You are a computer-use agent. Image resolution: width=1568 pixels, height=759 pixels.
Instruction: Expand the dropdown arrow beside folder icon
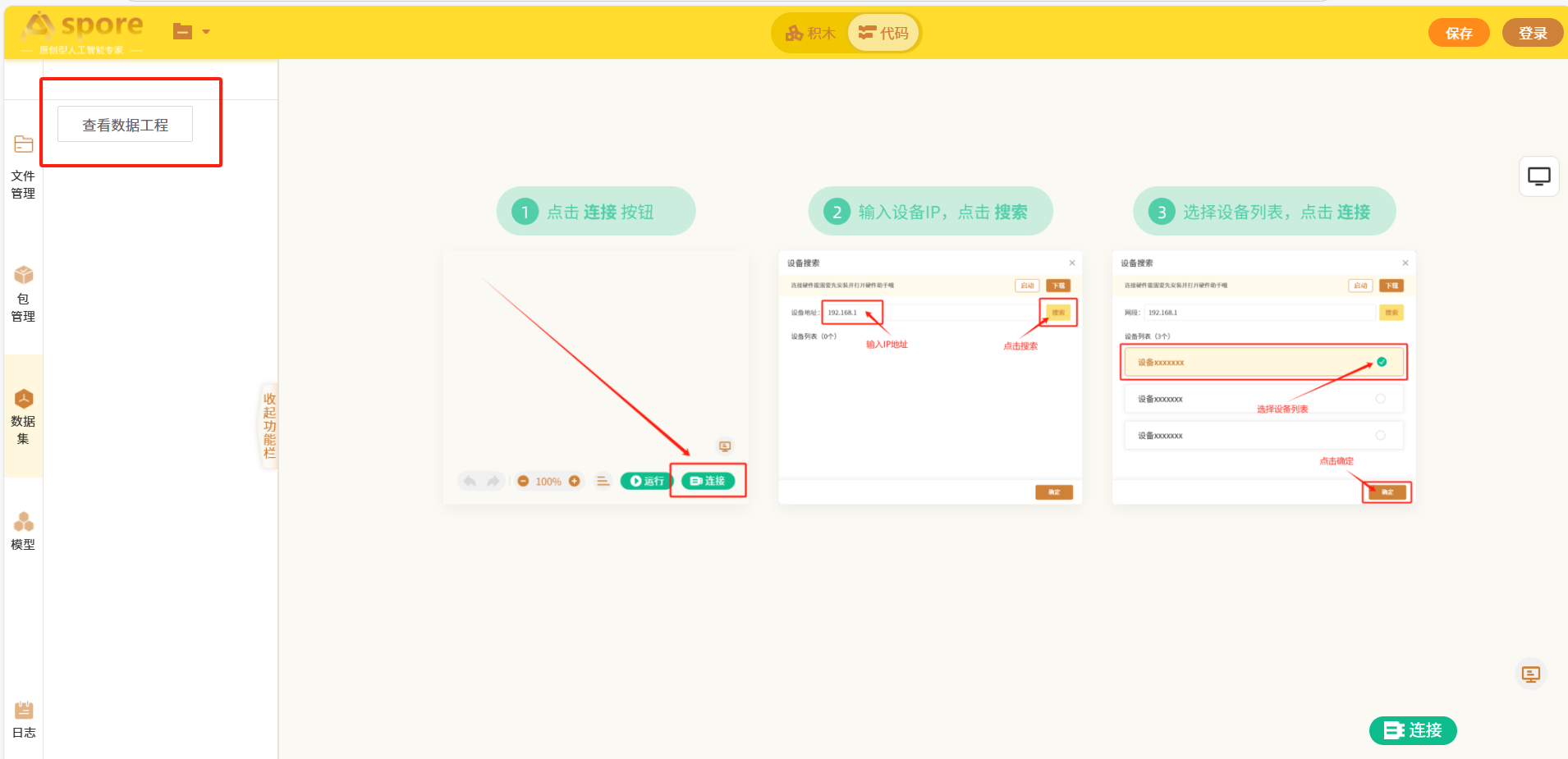point(206,32)
